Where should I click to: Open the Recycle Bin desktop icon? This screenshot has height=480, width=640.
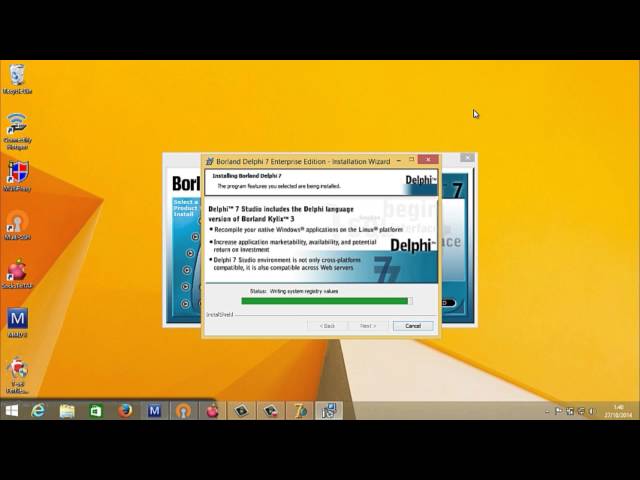click(x=17, y=79)
